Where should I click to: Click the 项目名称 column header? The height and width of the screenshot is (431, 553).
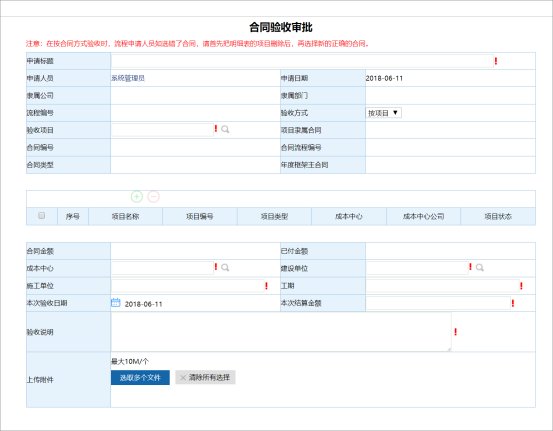(126, 216)
